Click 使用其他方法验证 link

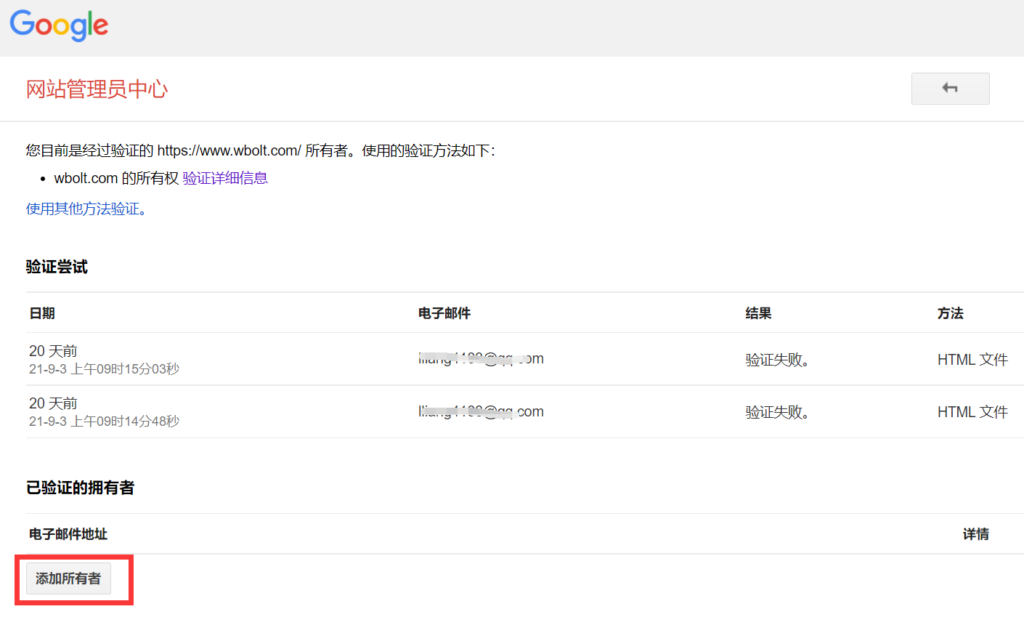coord(86,209)
